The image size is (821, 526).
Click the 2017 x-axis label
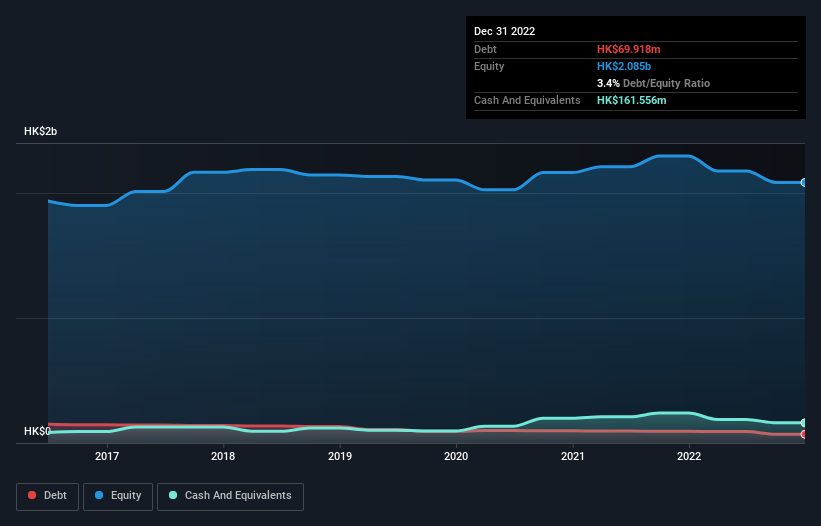[107, 456]
